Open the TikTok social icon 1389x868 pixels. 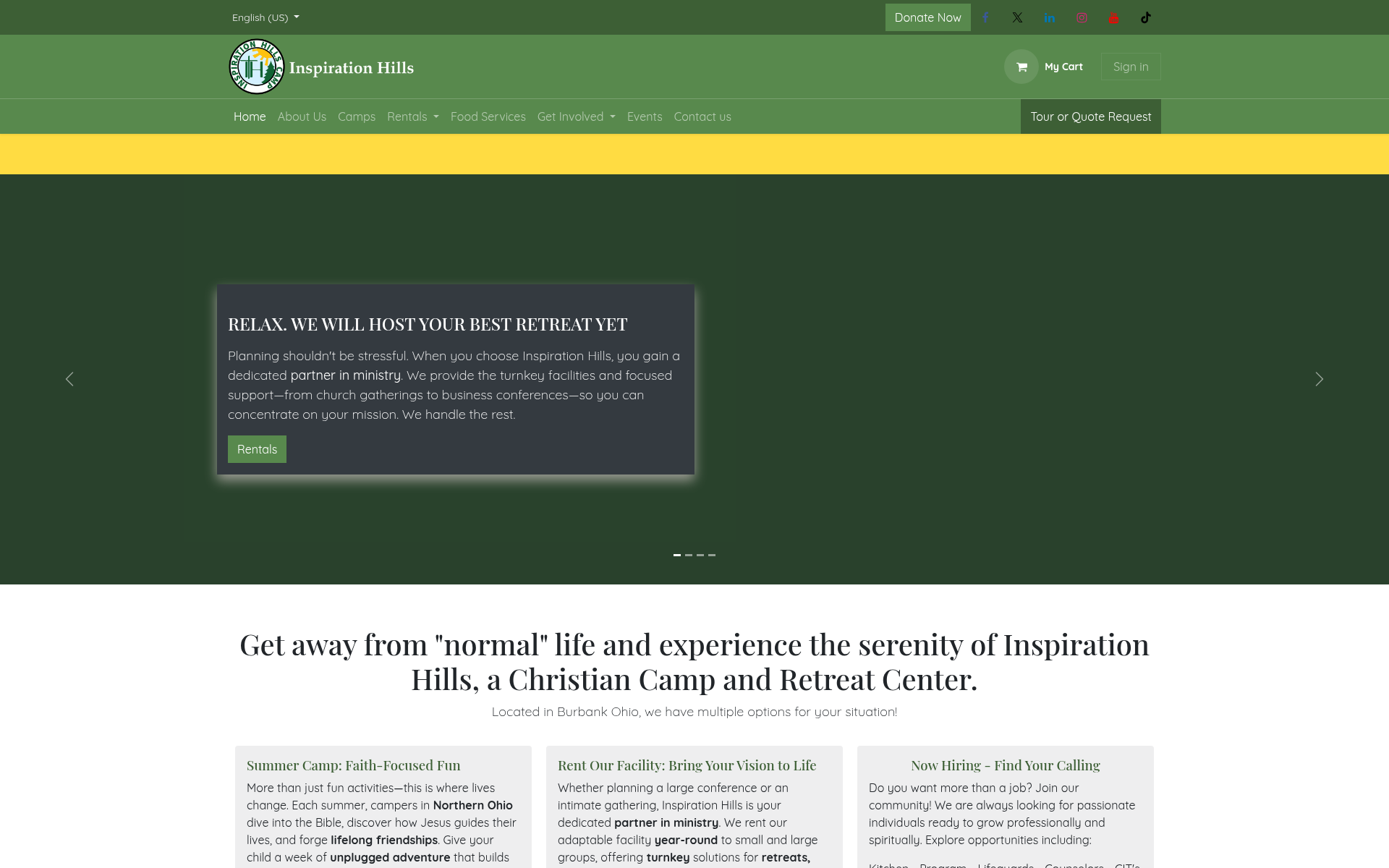[x=1146, y=17]
